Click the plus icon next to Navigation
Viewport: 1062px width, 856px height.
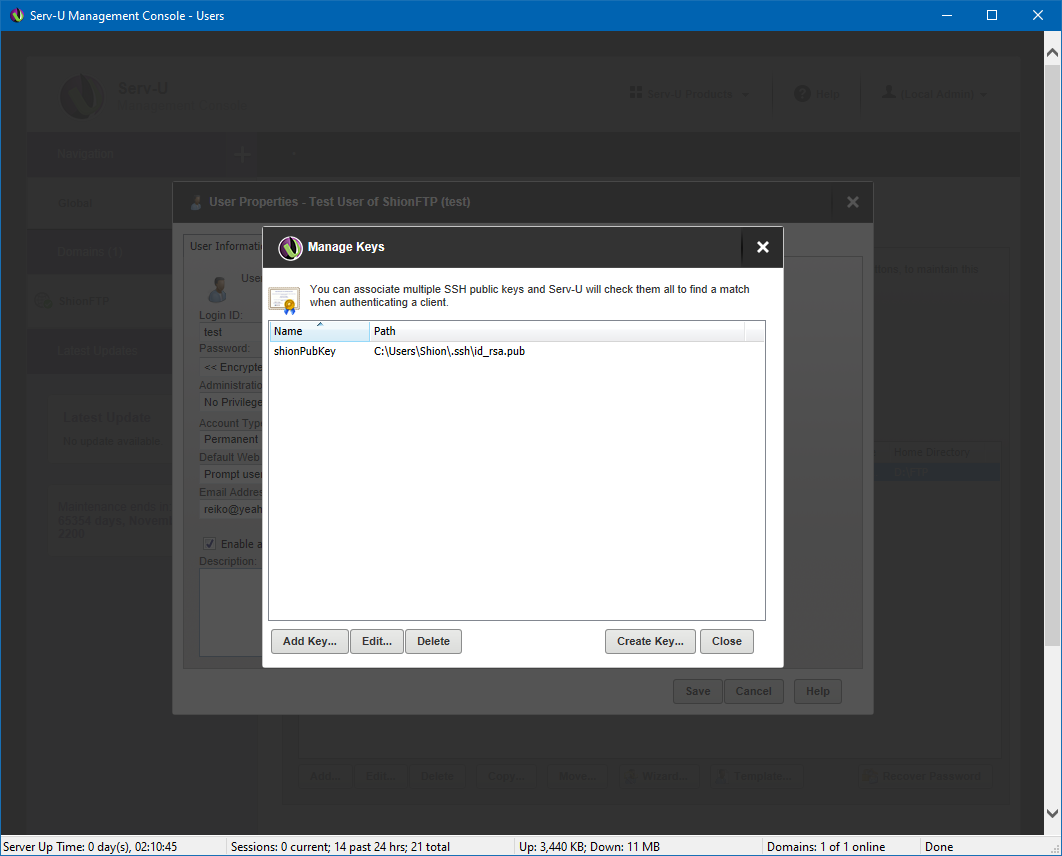[x=242, y=155]
